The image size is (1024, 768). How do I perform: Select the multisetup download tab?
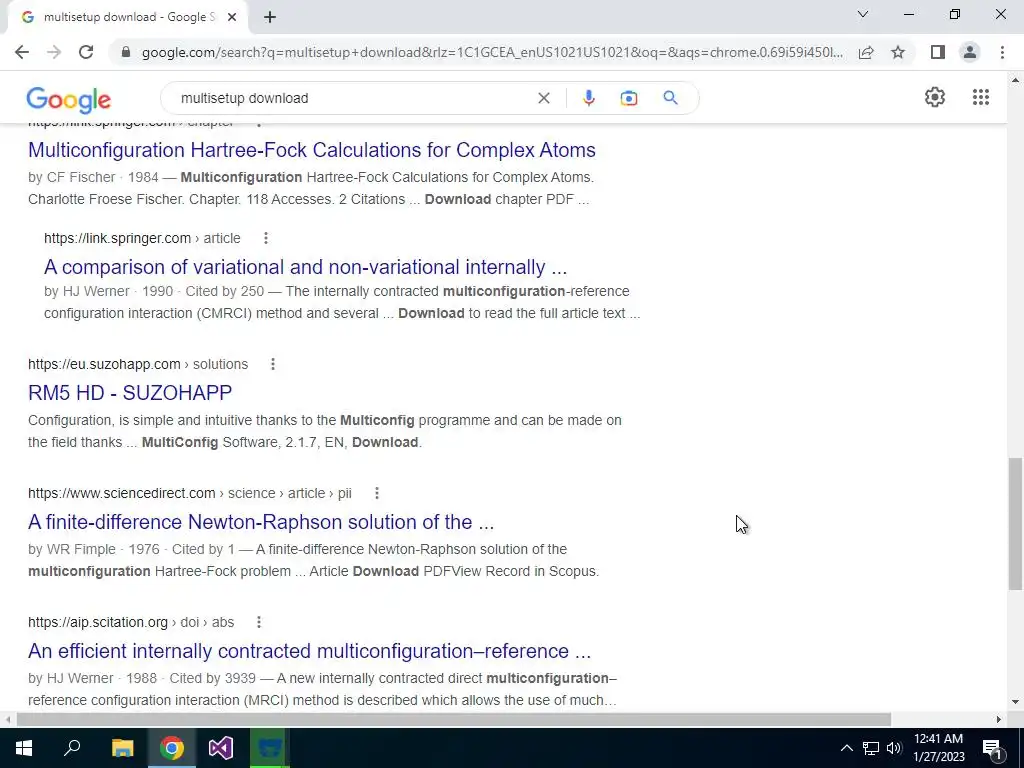(x=127, y=17)
